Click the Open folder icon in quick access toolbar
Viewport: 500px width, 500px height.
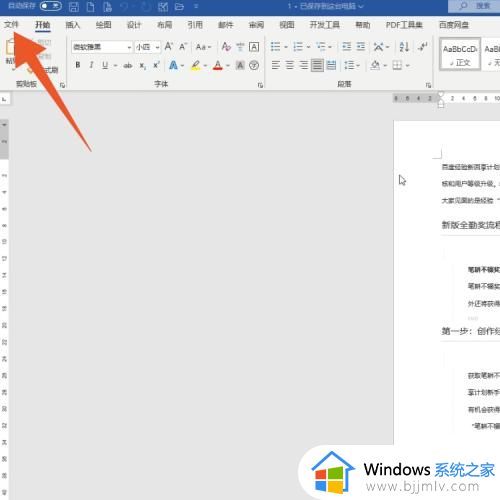179,7
